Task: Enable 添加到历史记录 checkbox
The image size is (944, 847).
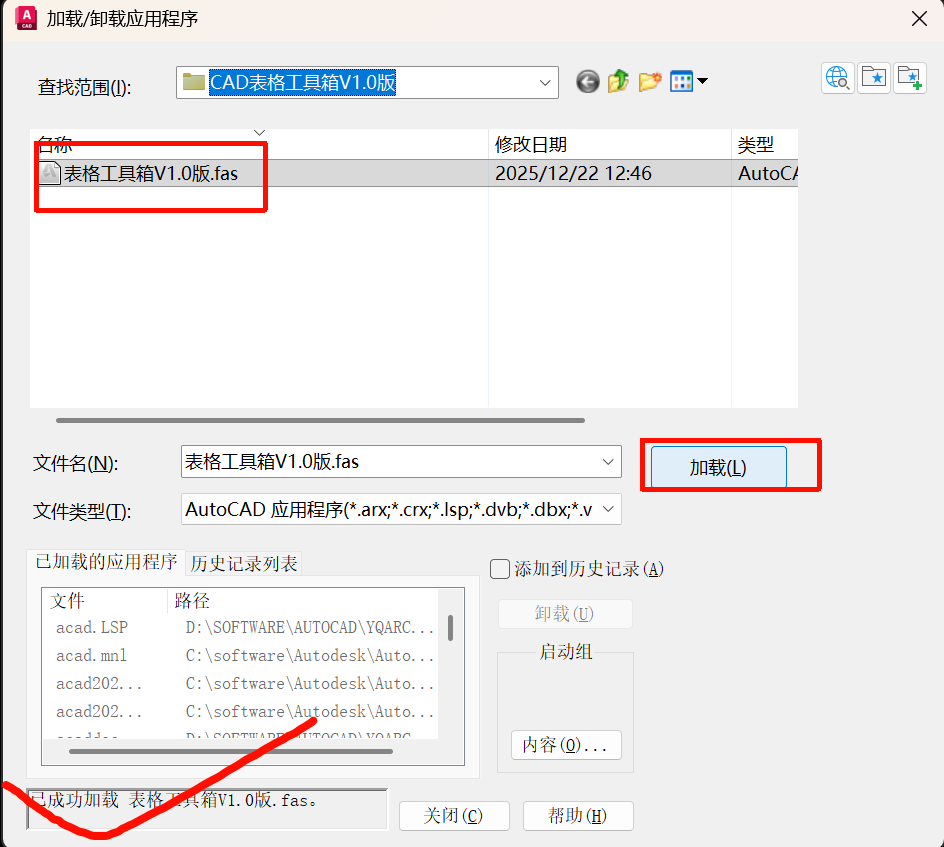Action: (500, 569)
